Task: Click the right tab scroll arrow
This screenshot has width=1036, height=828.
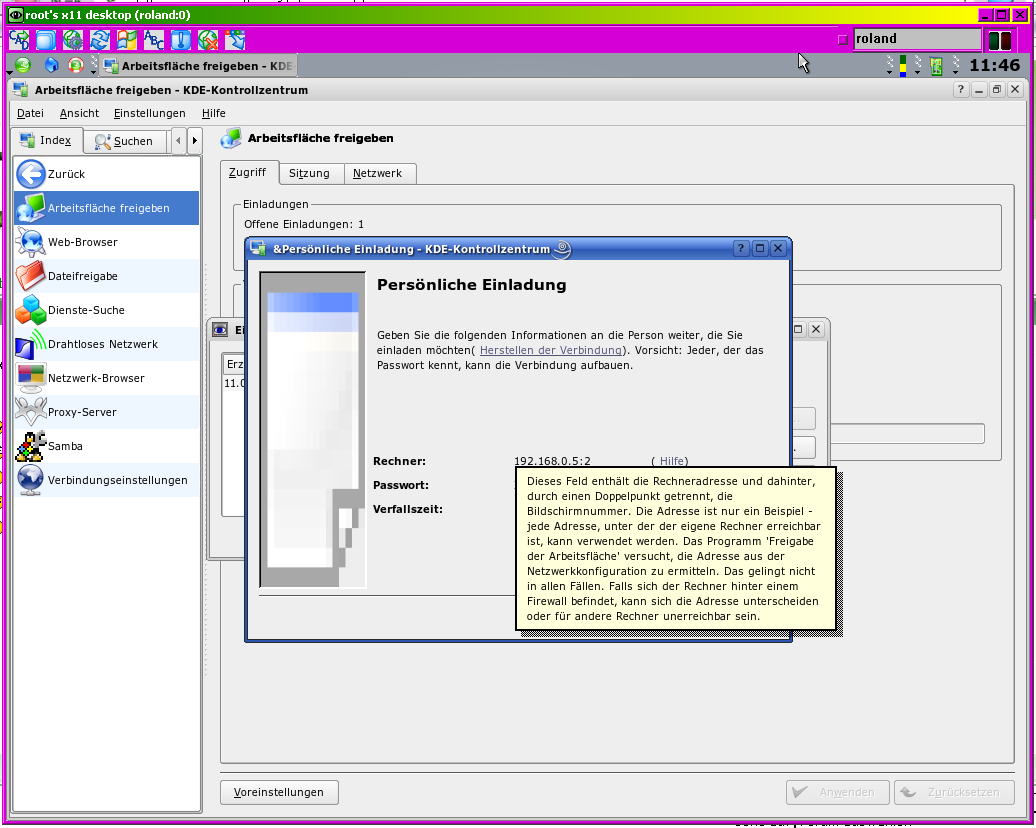Action: [194, 141]
